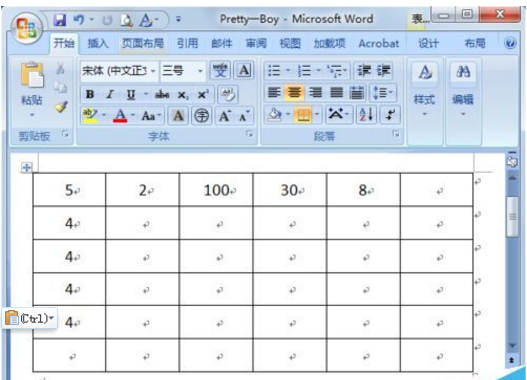The image size is (527, 380).
Task: Open Word help question mark icon
Action: click(510, 43)
